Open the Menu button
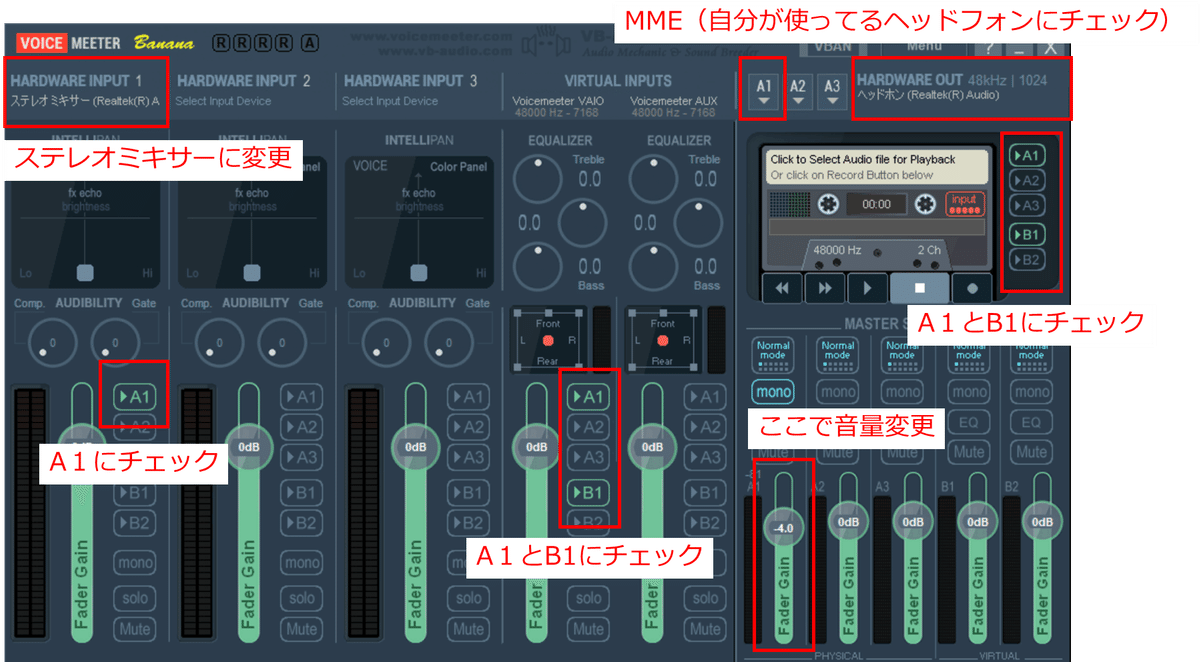The height and width of the screenshot is (662, 1200). (x=924, y=46)
